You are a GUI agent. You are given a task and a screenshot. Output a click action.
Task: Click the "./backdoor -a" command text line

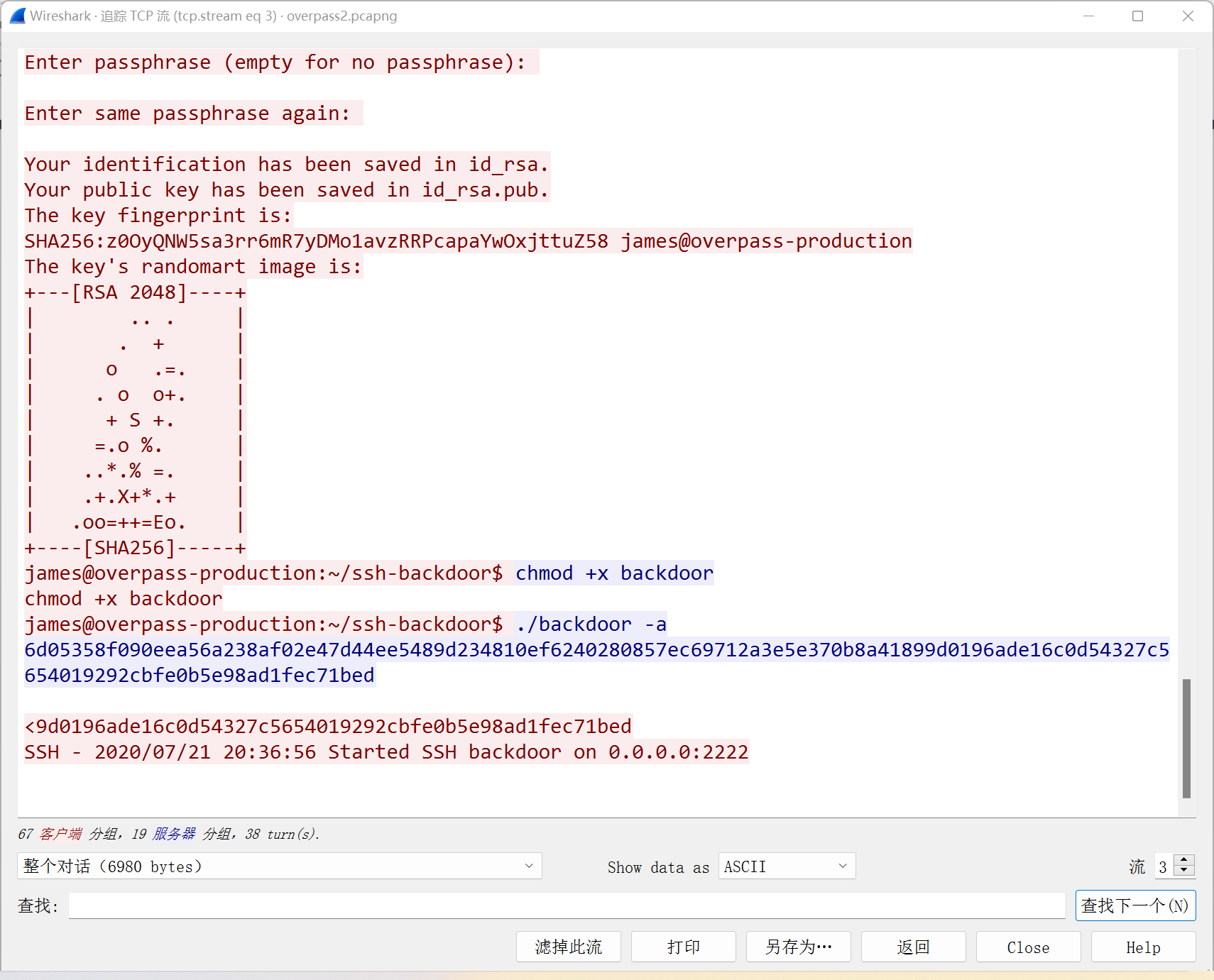point(591,624)
